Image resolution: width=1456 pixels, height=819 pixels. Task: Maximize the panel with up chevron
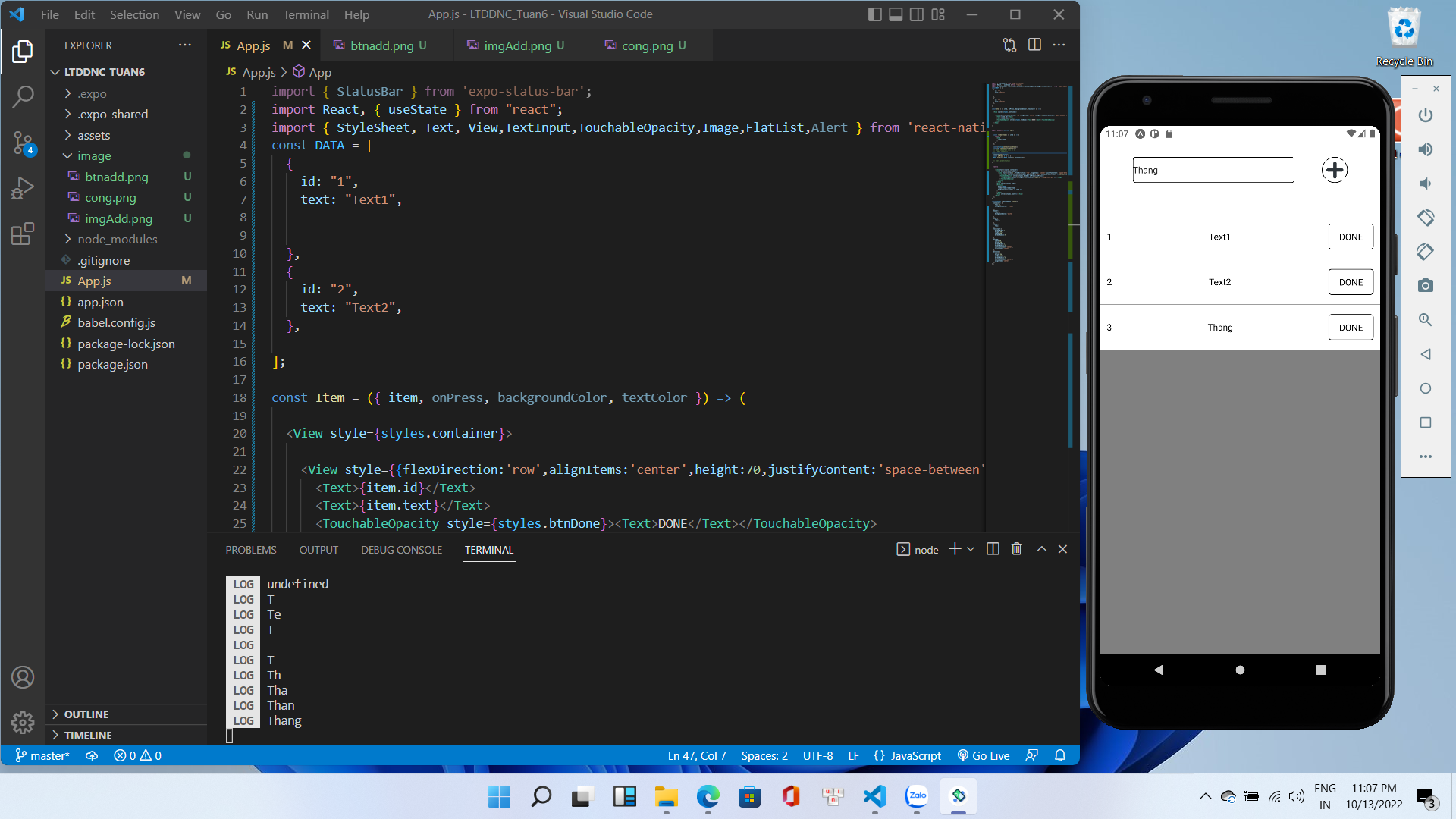(x=1042, y=549)
